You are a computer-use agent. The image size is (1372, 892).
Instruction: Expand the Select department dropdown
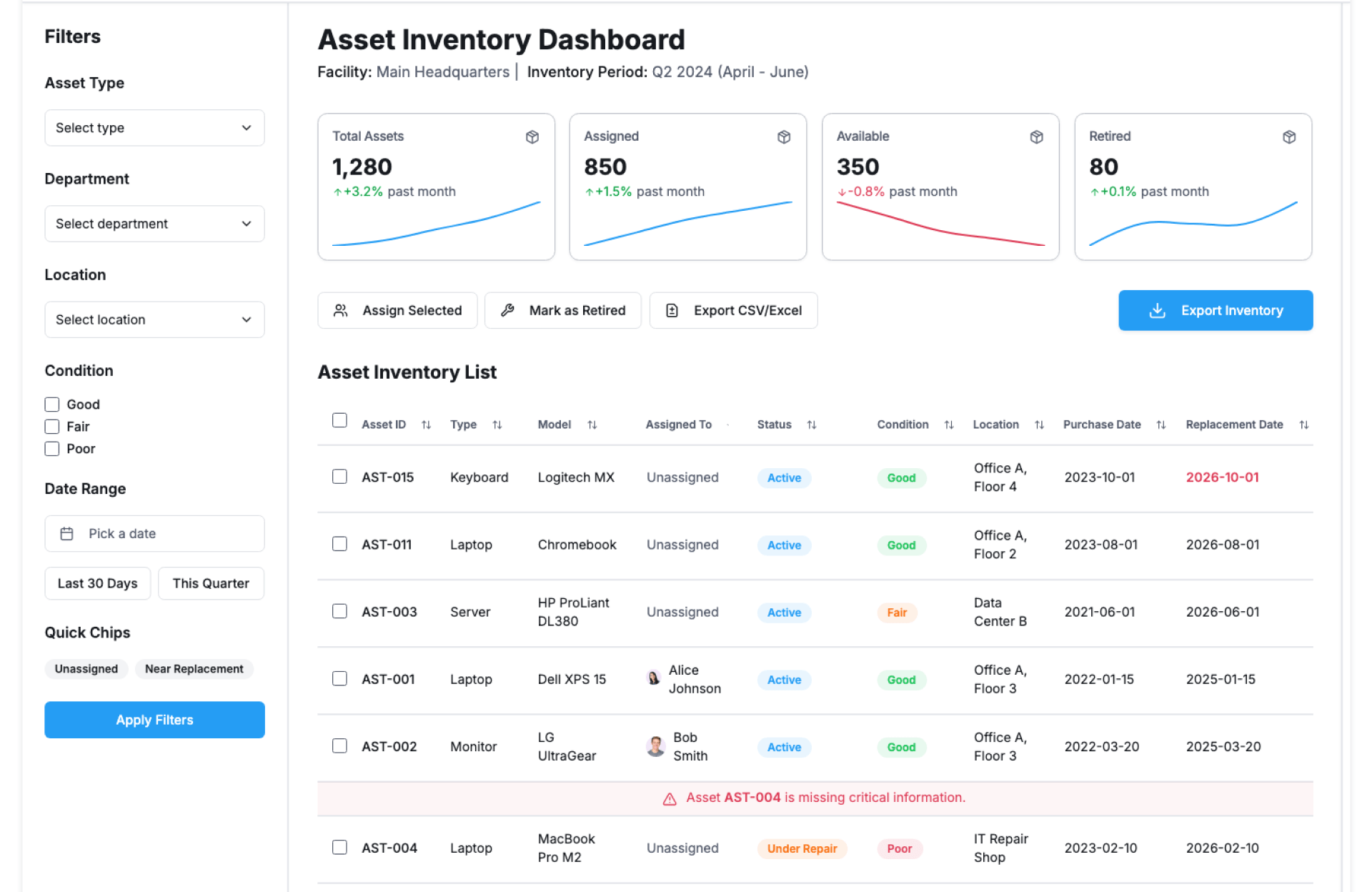(x=154, y=224)
